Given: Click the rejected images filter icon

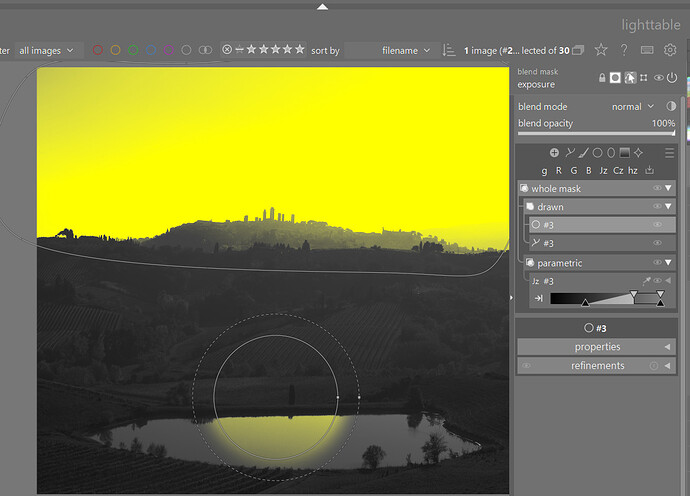Looking at the screenshot, I should (x=227, y=49).
